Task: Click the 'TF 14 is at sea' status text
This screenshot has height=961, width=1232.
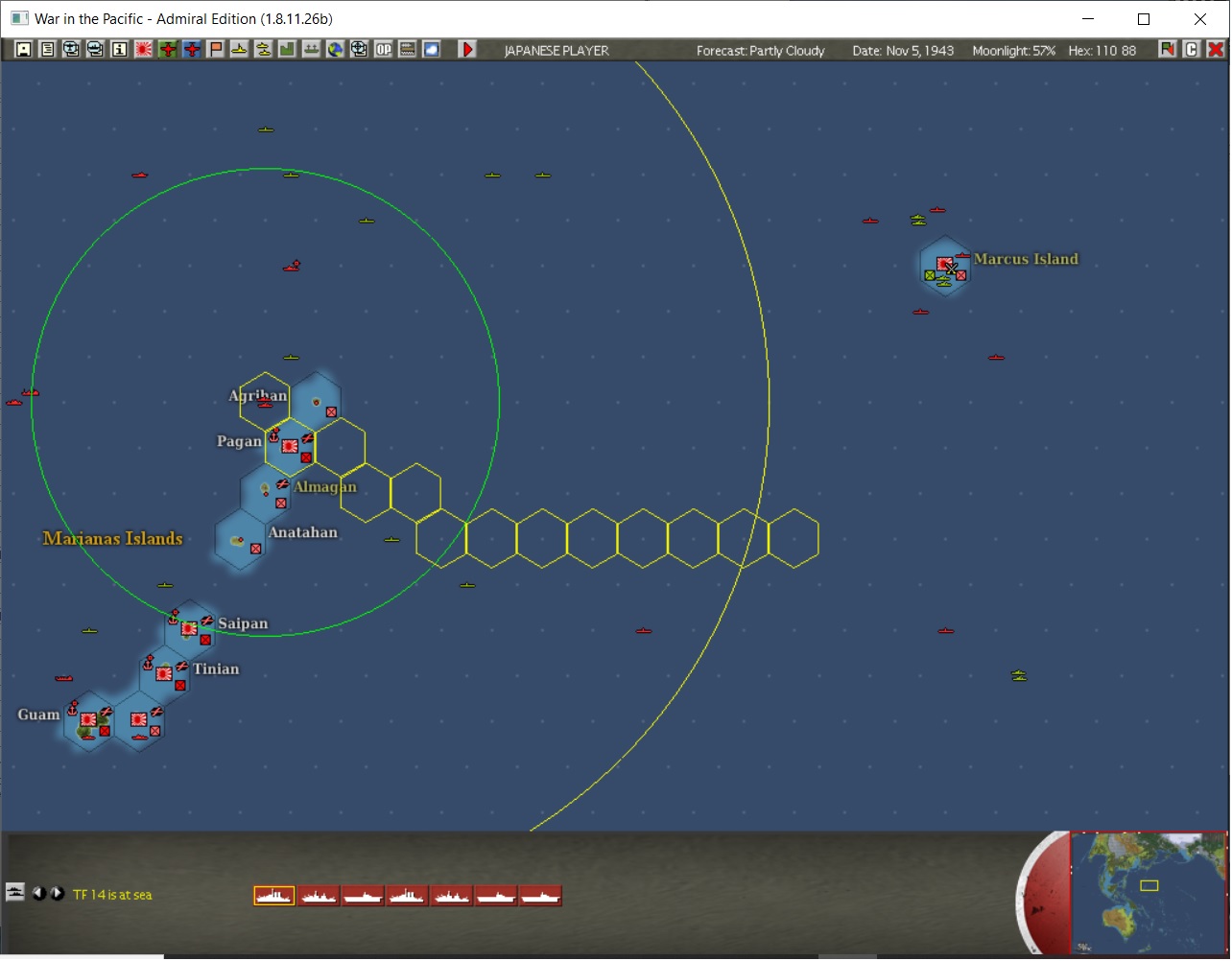Action: coord(112,895)
